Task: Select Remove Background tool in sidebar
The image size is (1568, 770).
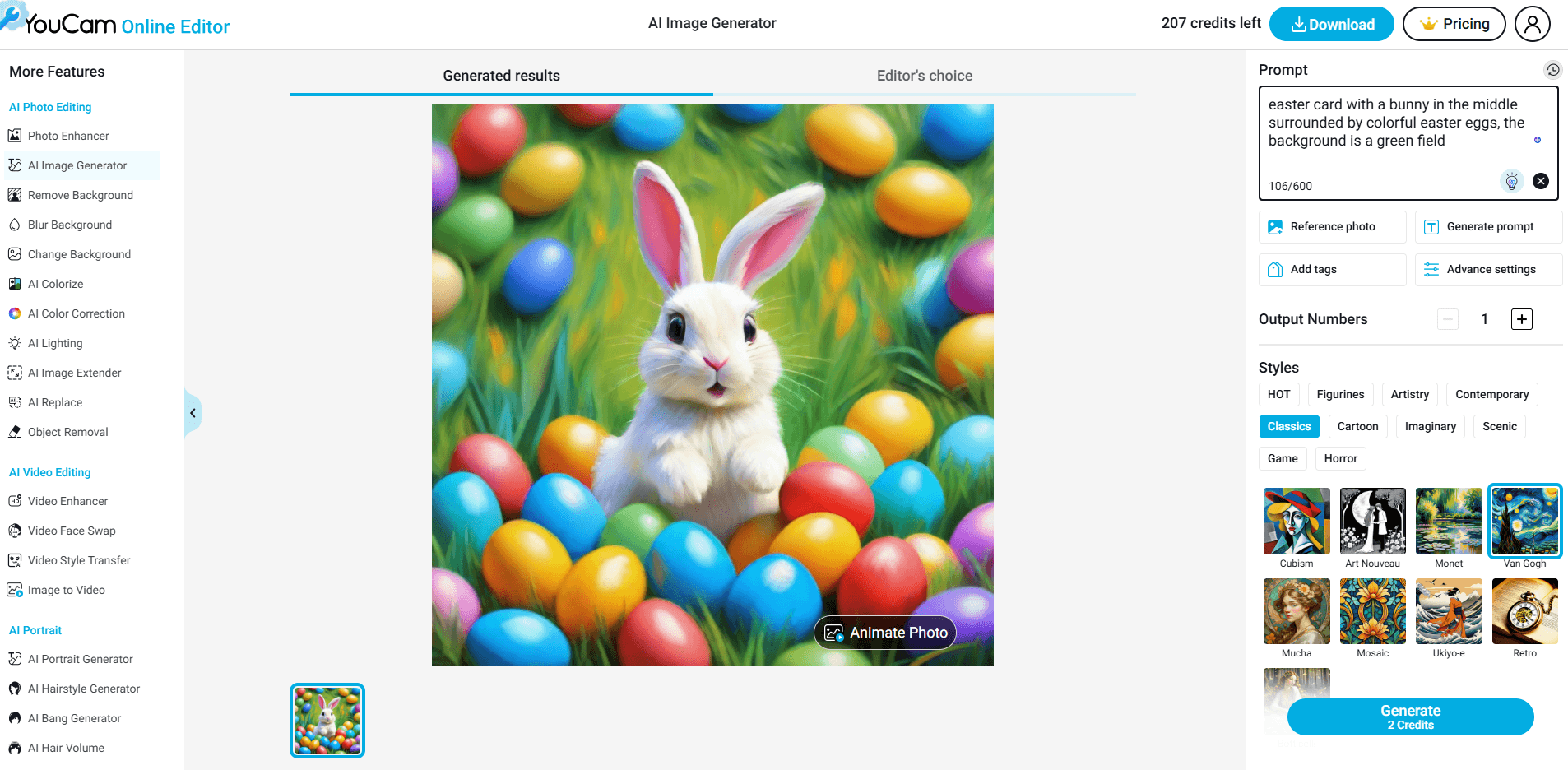Action: pyautogui.click(x=80, y=195)
